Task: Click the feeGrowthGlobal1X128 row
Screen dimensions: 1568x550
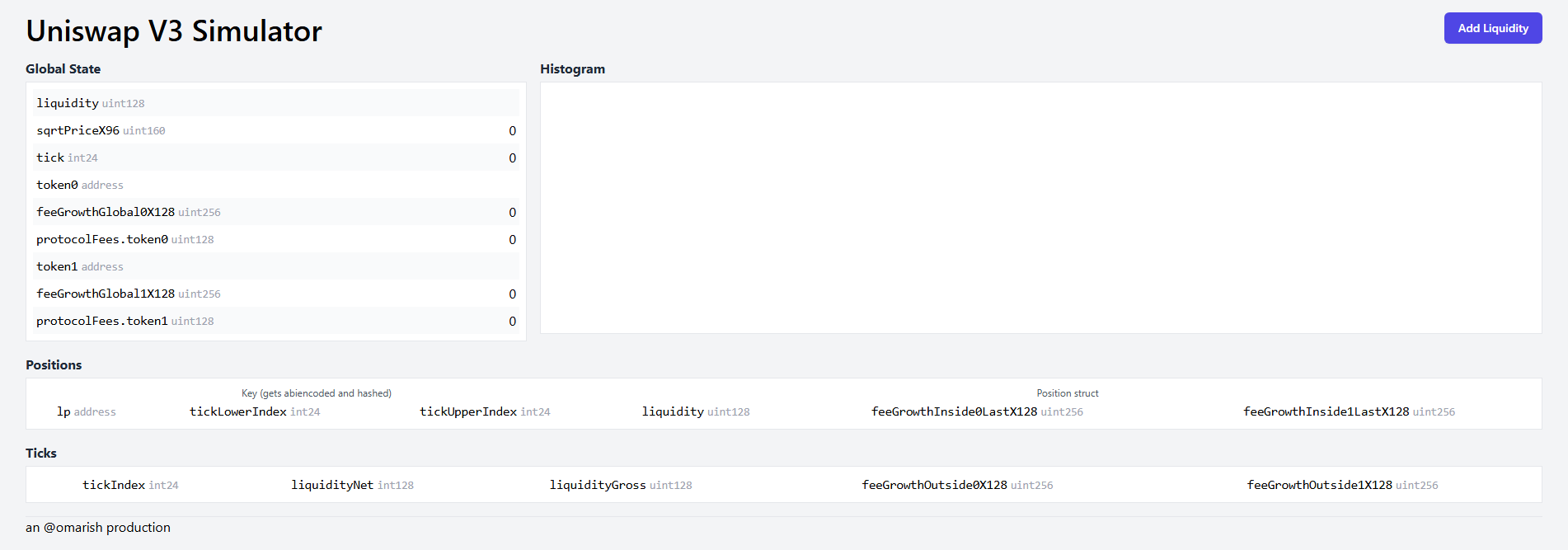Action: pos(276,294)
